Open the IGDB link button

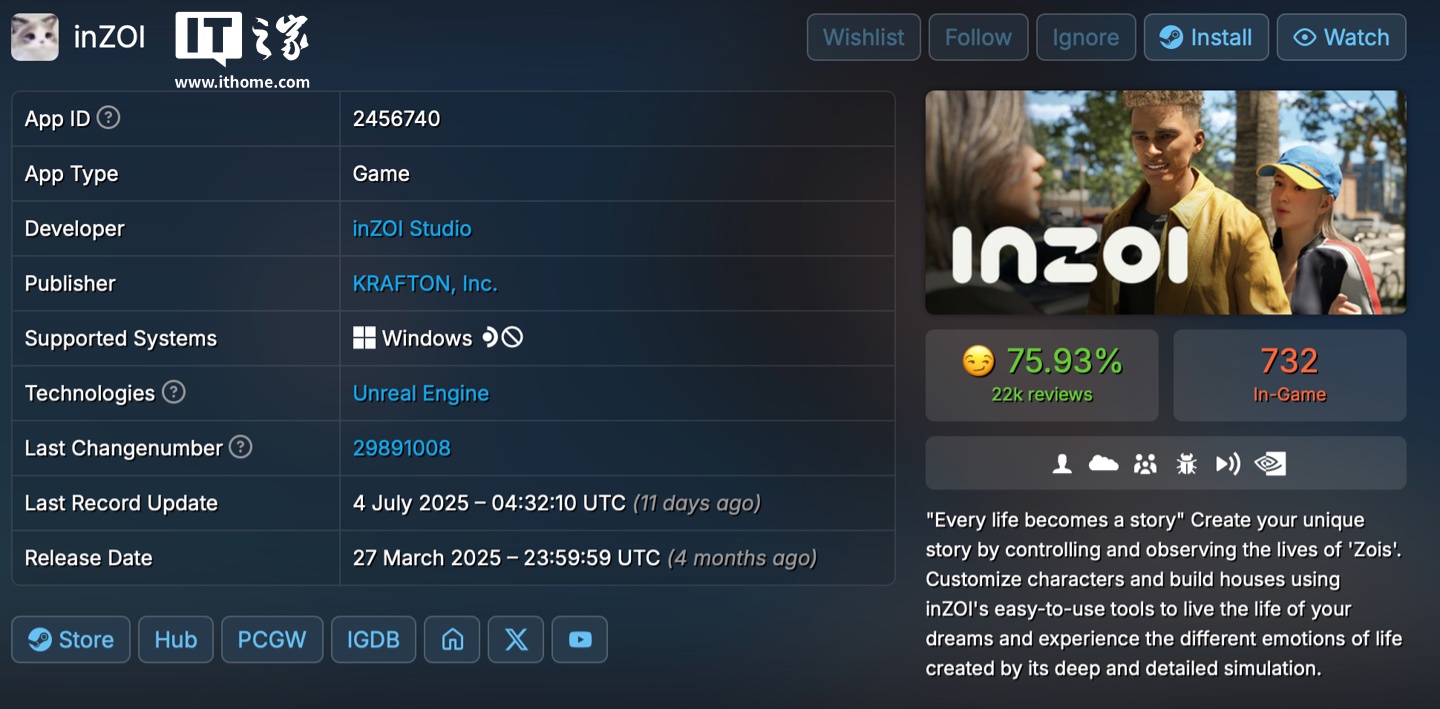click(x=373, y=640)
